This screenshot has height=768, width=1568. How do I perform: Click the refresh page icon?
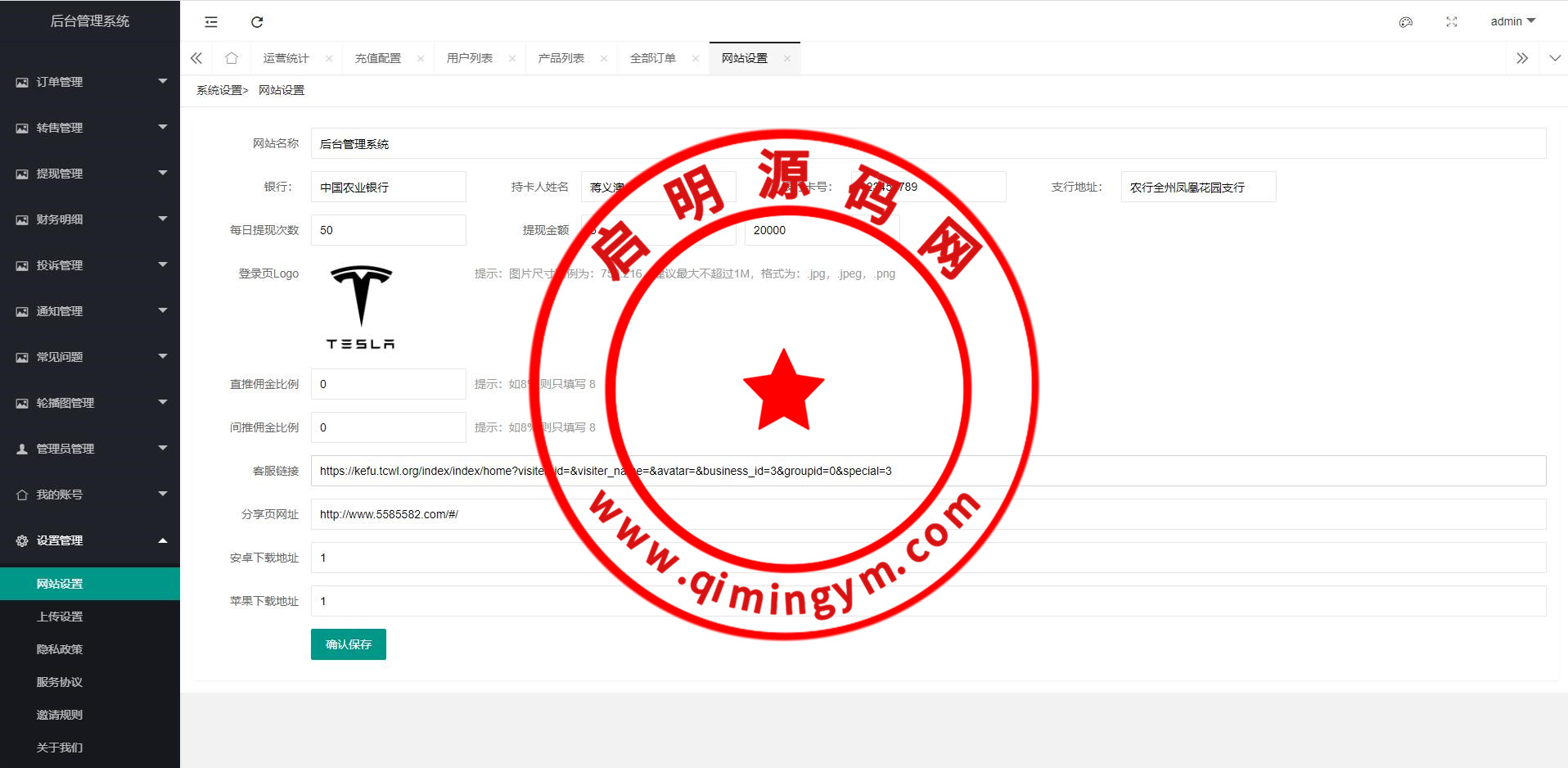click(257, 22)
